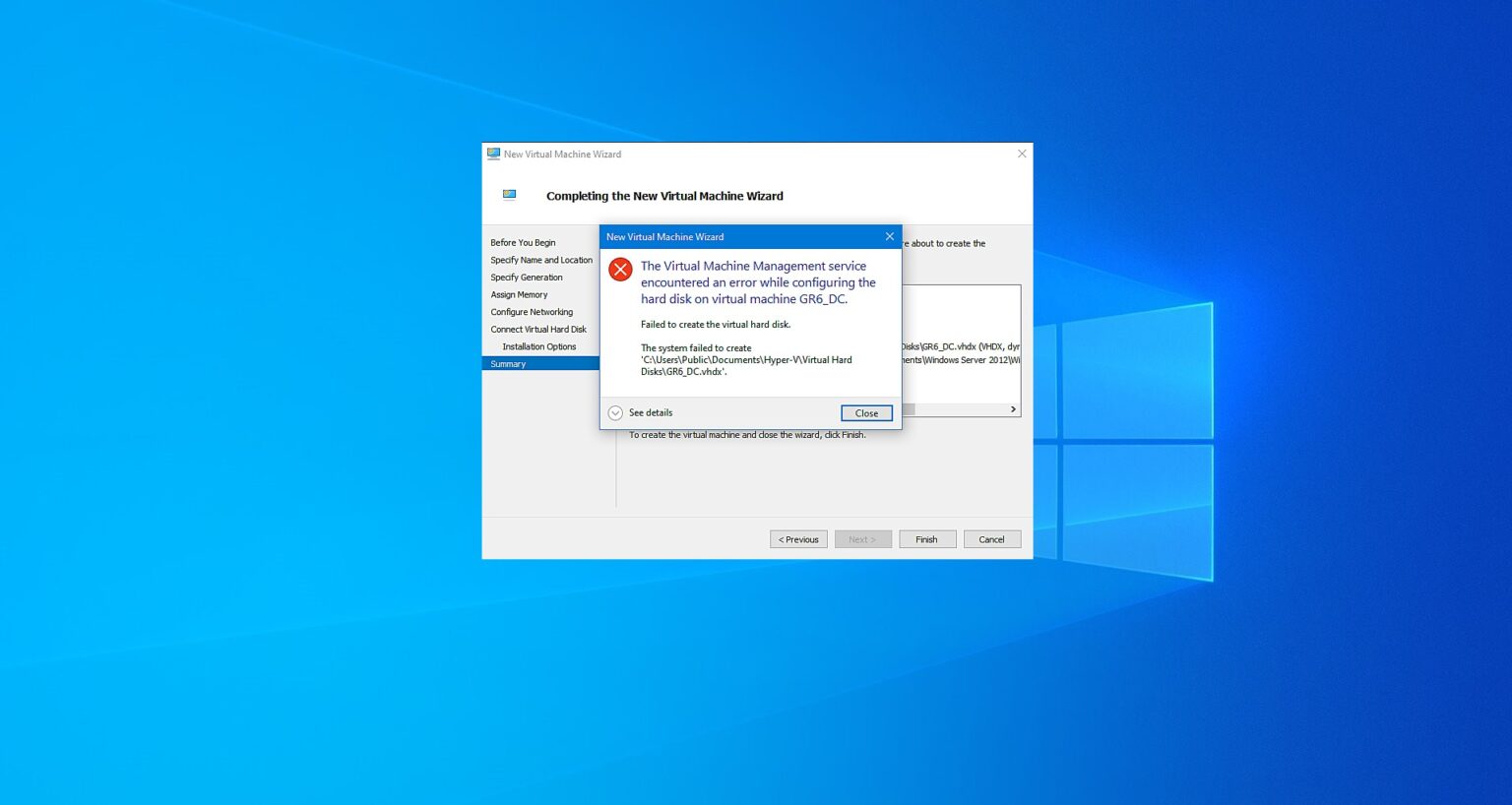Open the Connect Virtual Hard Disk step

click(x=537, y=329)
